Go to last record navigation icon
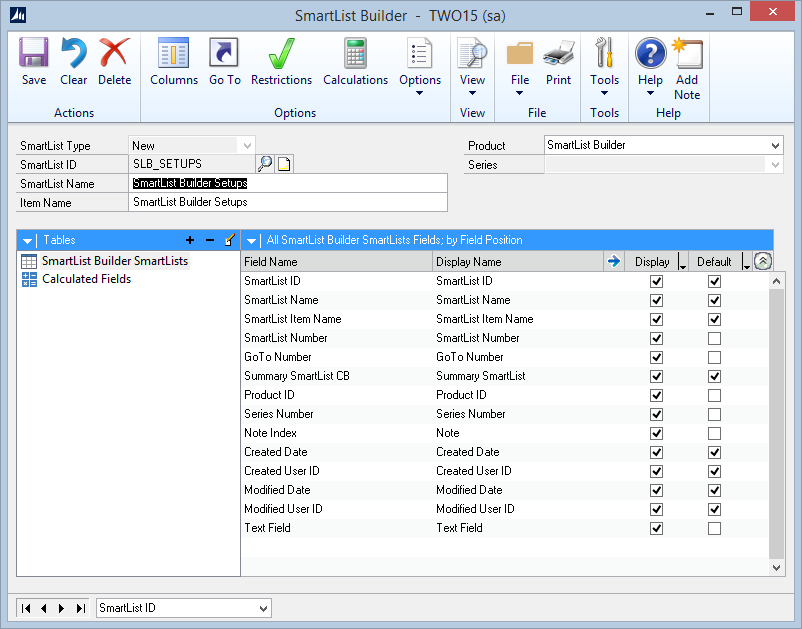802x629 pixels. pyautogui.click(x=80, y=608)
